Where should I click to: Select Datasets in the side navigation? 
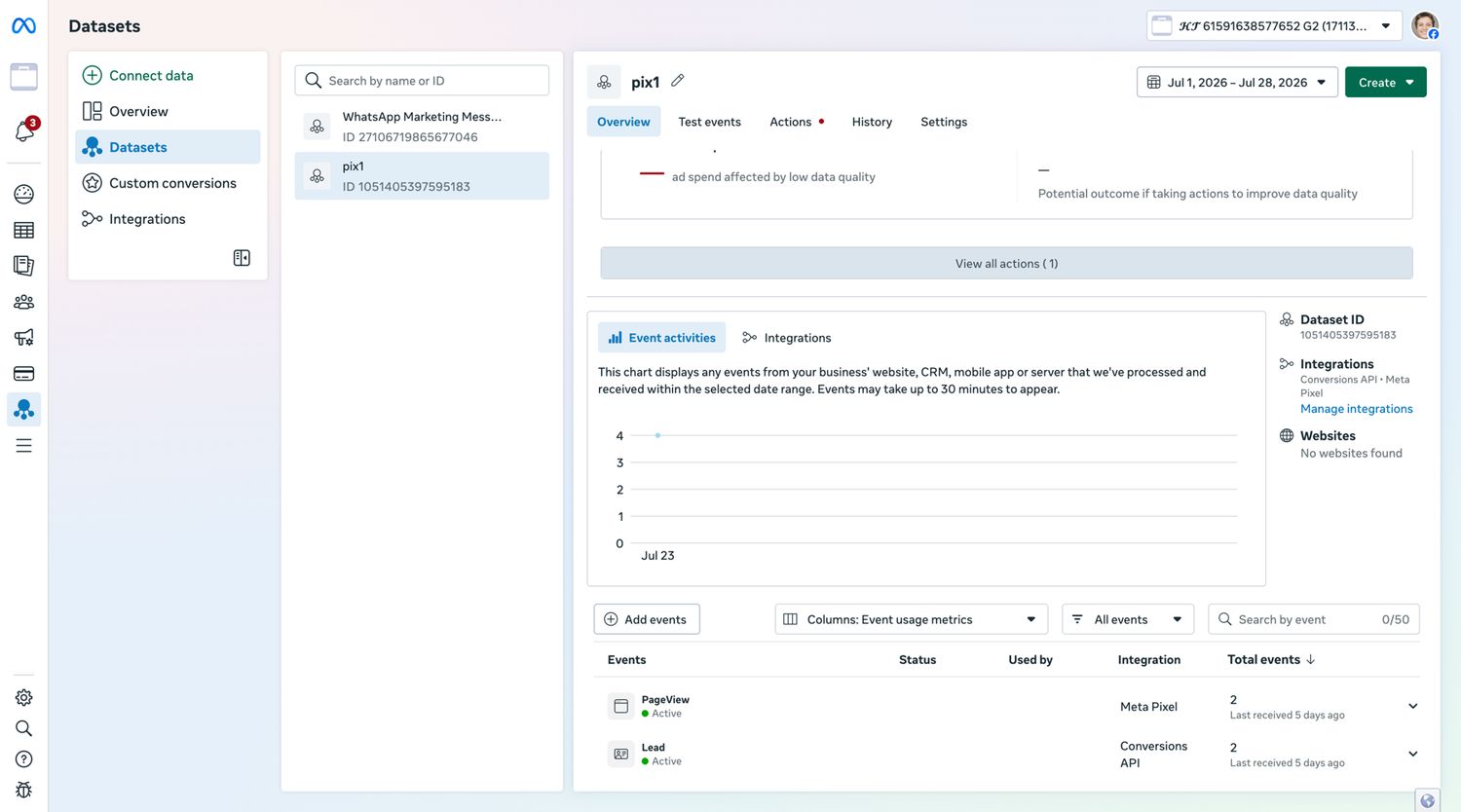168,147
